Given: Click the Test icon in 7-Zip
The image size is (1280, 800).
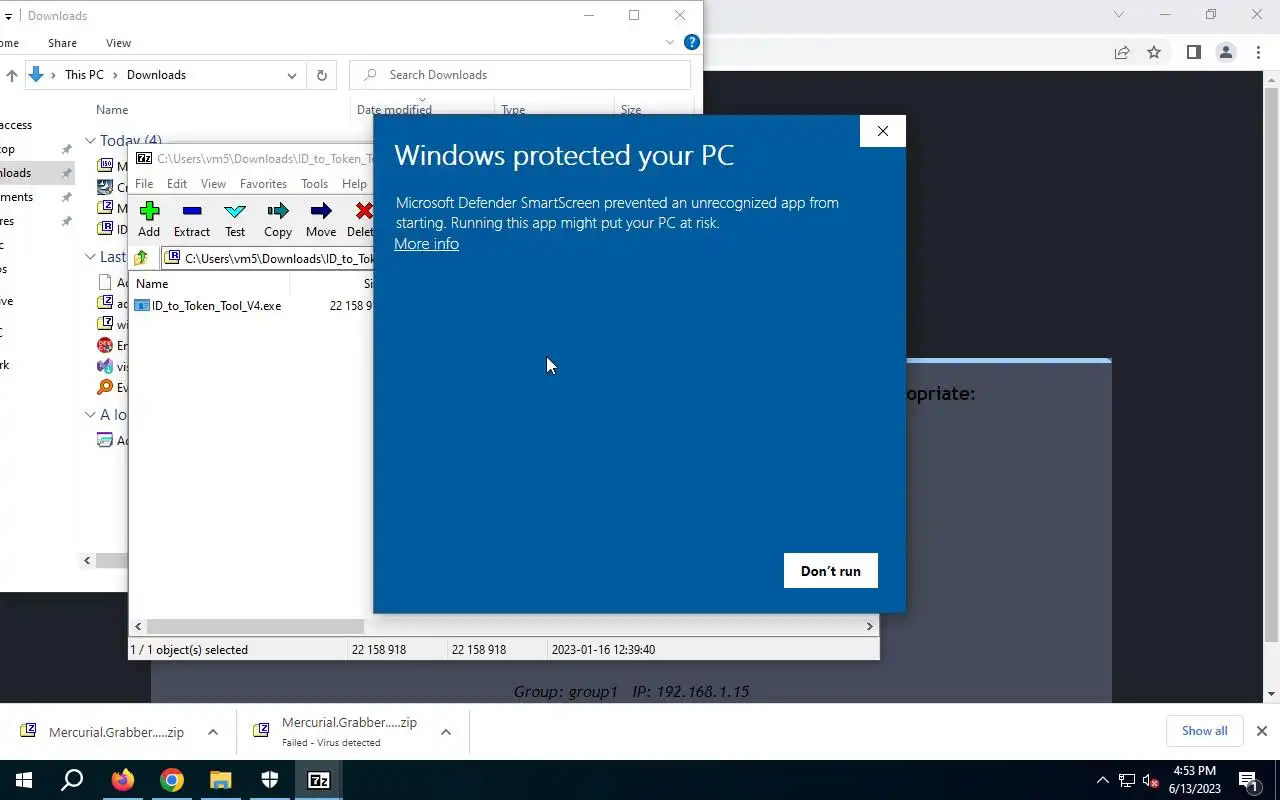Looking at the screenshot, I should (x=235, y=219).
